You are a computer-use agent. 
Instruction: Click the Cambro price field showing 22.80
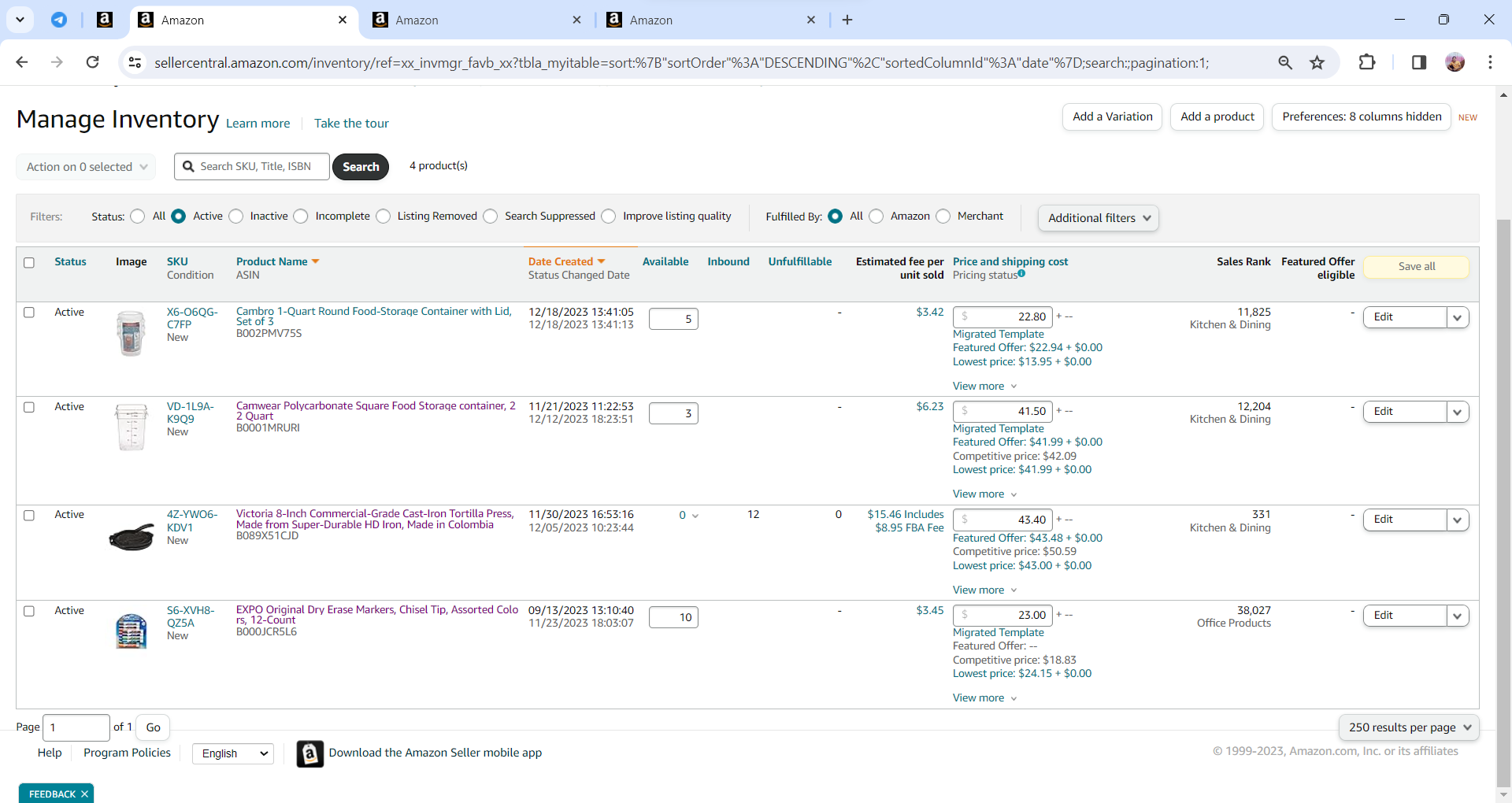coord(1002,316)
